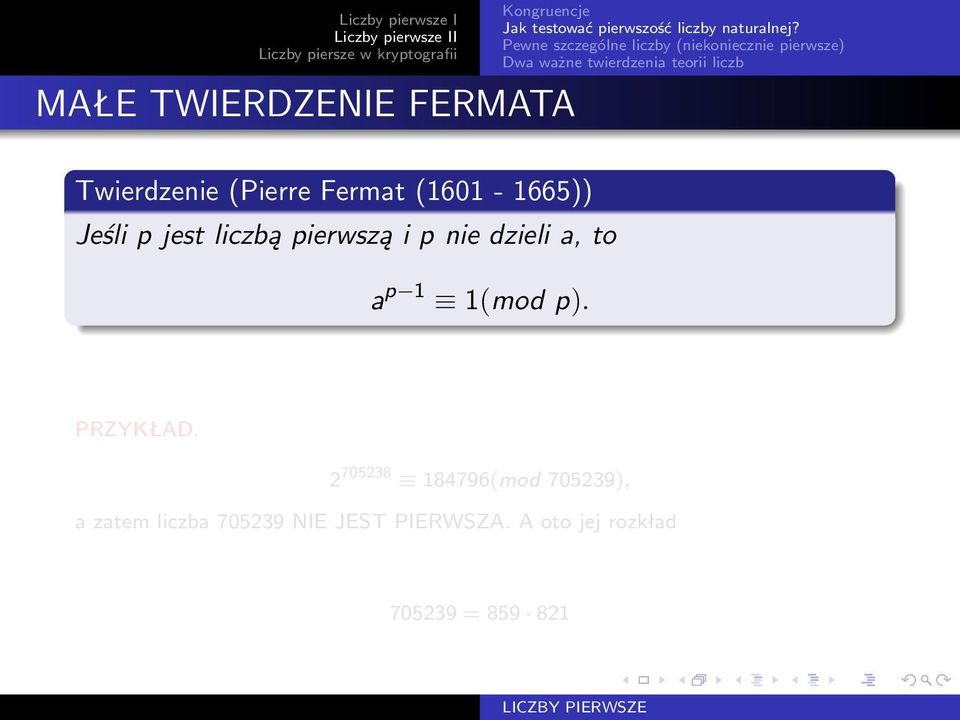This screenshot has width=960, height=720.
Task: Go to the next slide arrow
Action: (662, 680)
